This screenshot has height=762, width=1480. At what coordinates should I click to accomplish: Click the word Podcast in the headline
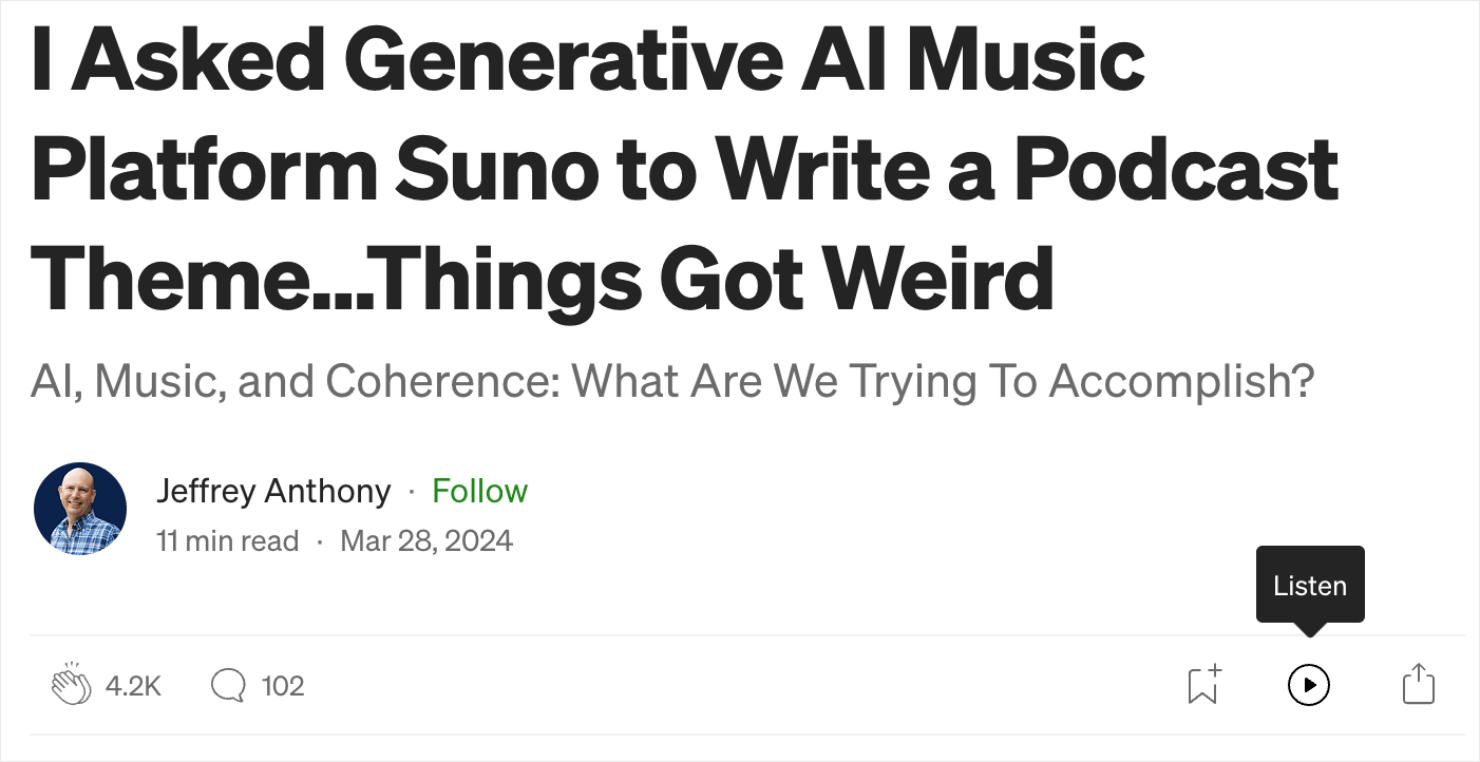click(1176, 166)
